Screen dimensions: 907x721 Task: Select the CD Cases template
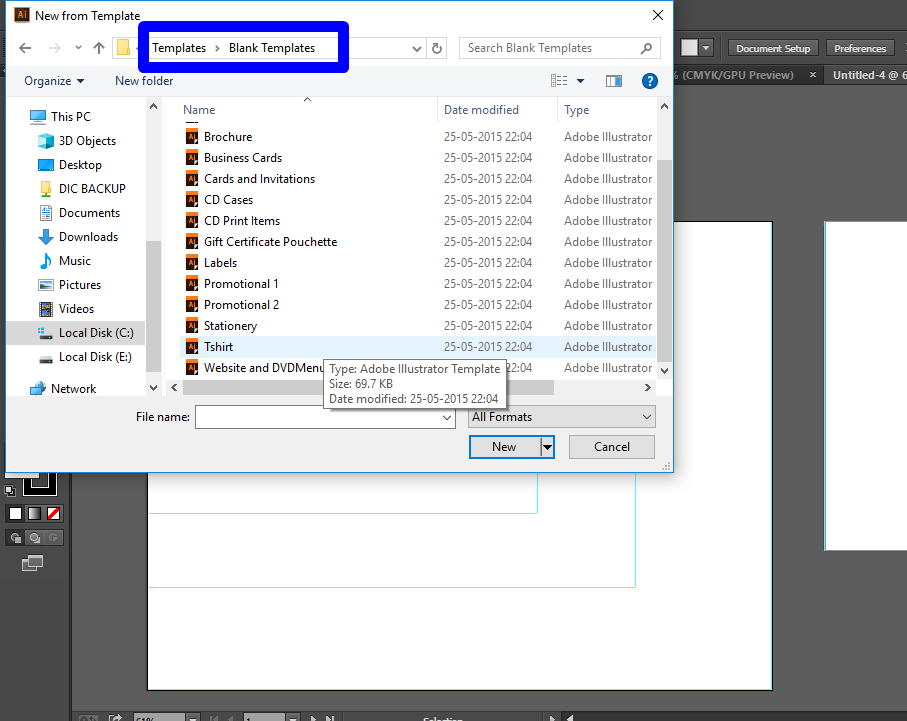click(418, 200)
